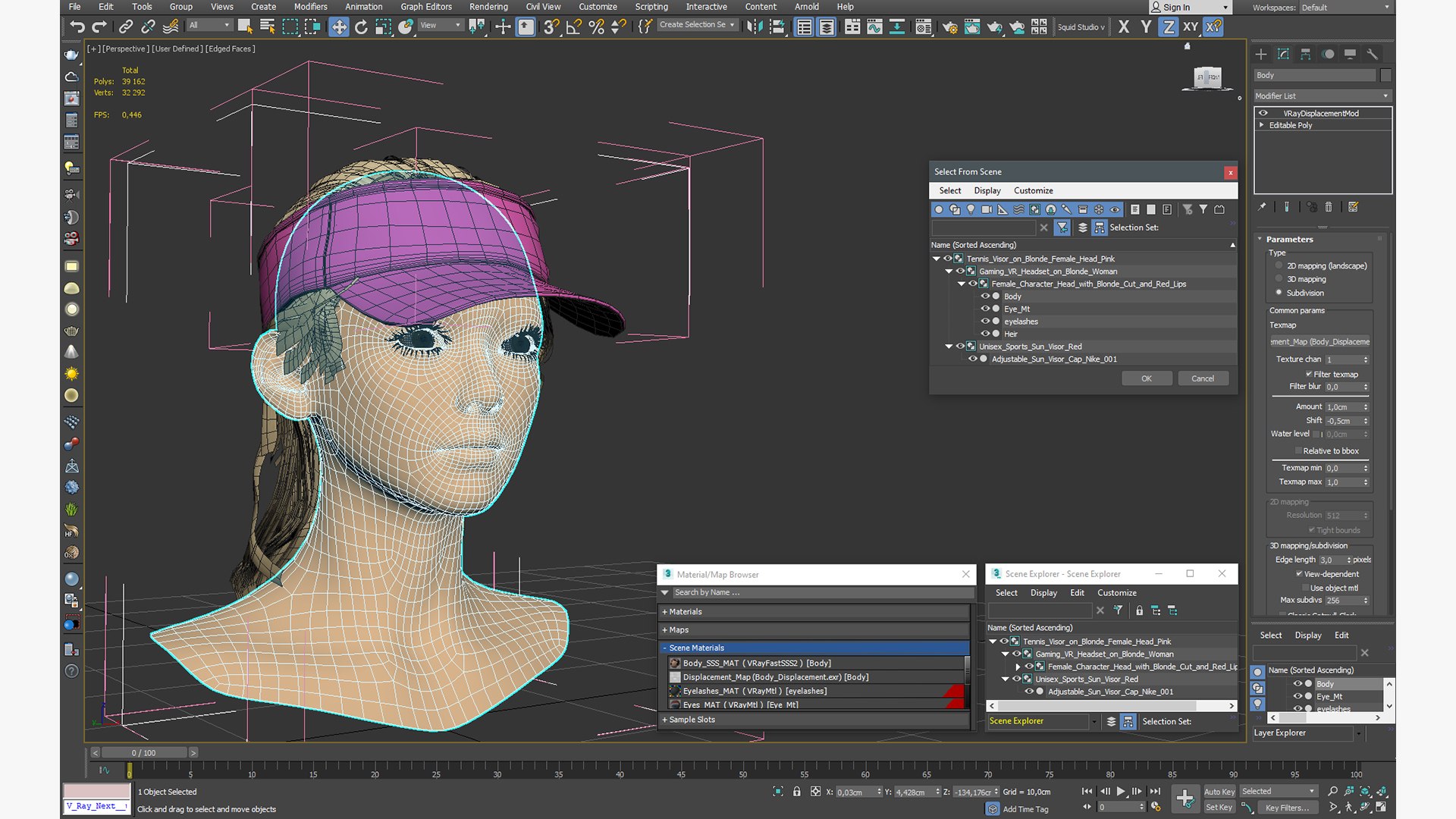The image size is (1456, 819).
Task: Hide Eye_Mt in Select From Scene list
Action: tap(985, 309)
